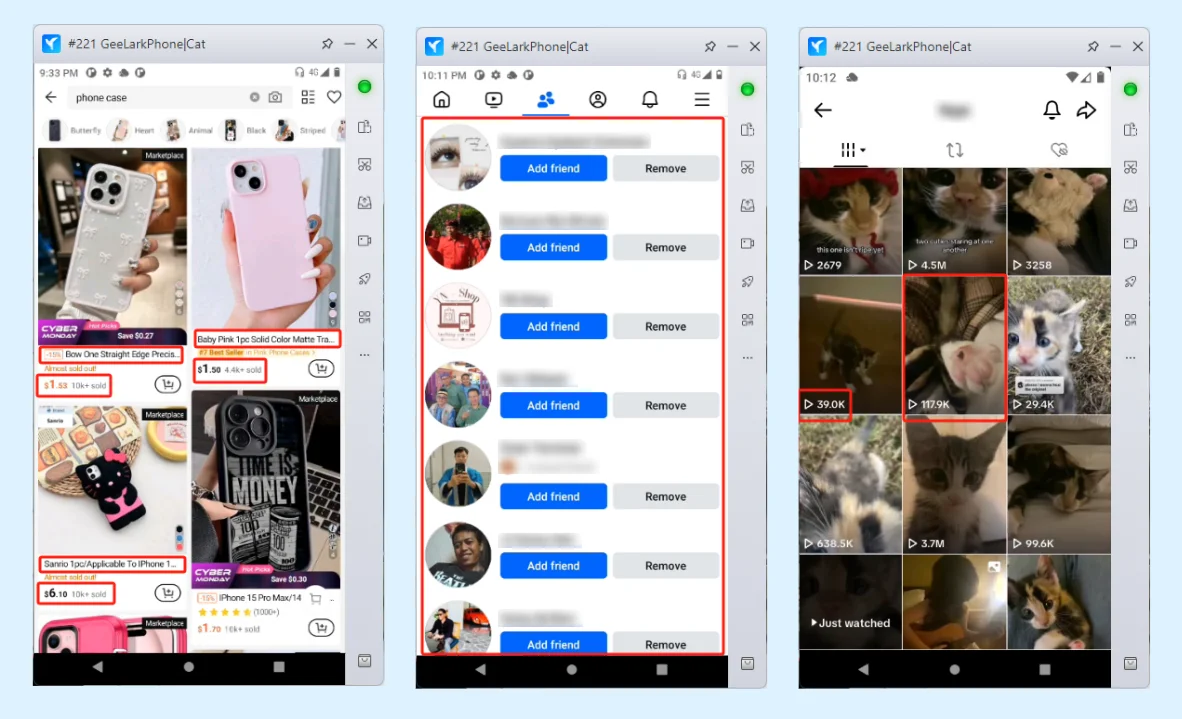Play the kitten video with 29.4K views

(1059, 345)
